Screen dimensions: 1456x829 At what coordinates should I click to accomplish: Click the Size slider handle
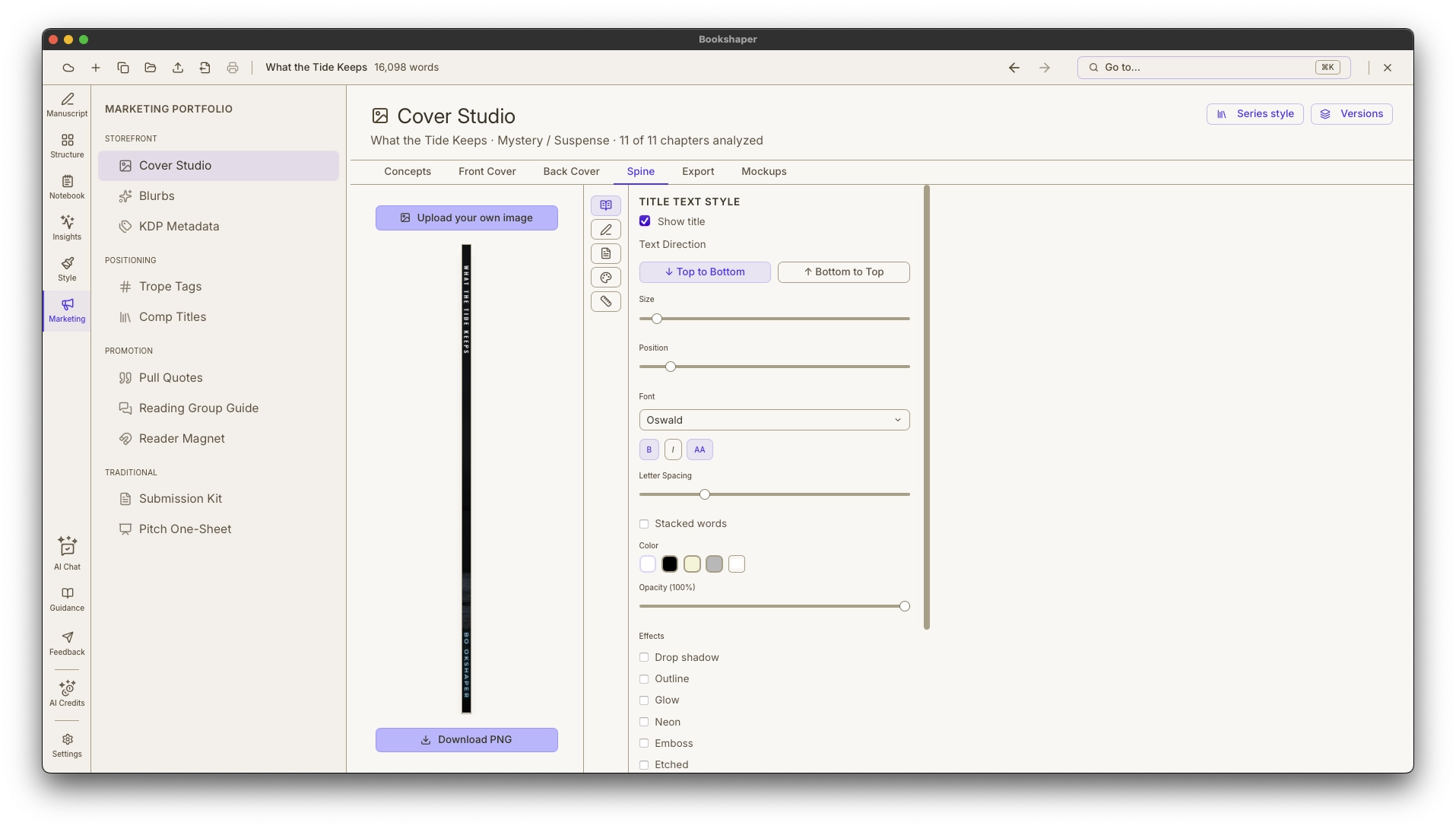pos(657,319)
